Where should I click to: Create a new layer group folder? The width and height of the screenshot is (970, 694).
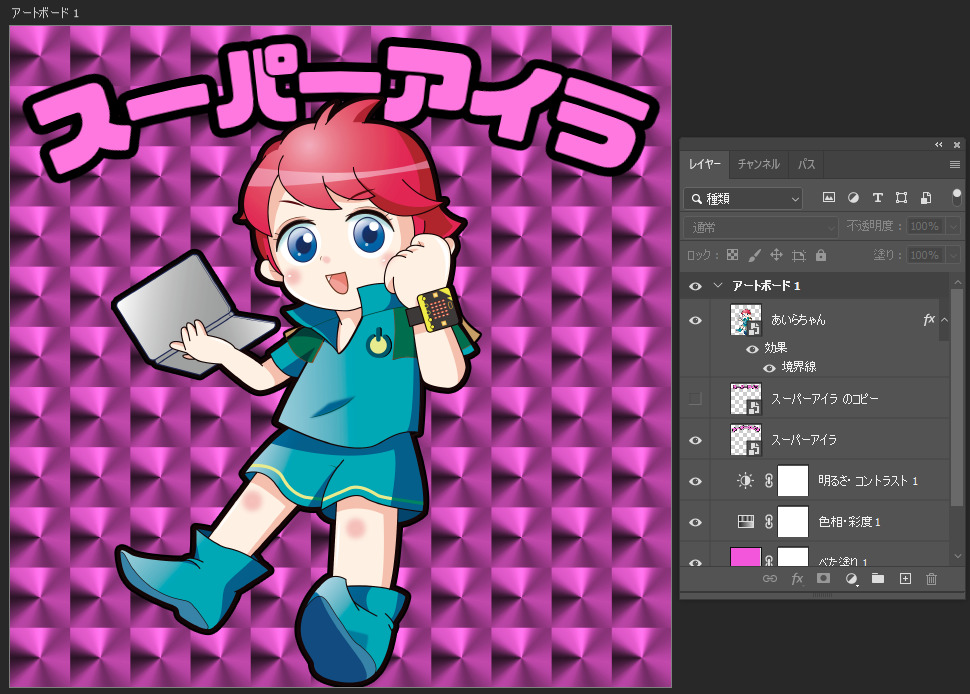[878, 578]
